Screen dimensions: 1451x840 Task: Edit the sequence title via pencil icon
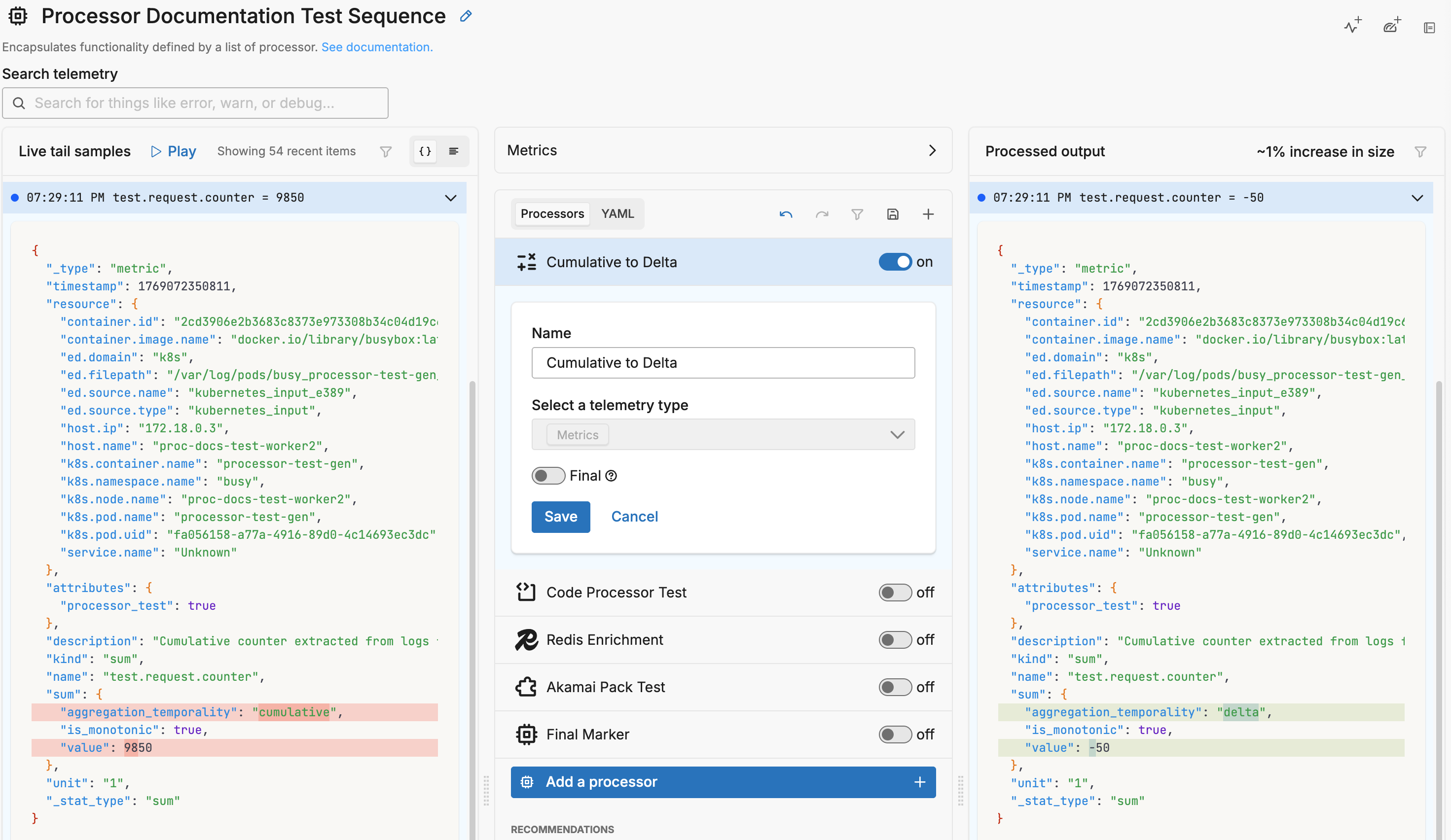[465, 16]
